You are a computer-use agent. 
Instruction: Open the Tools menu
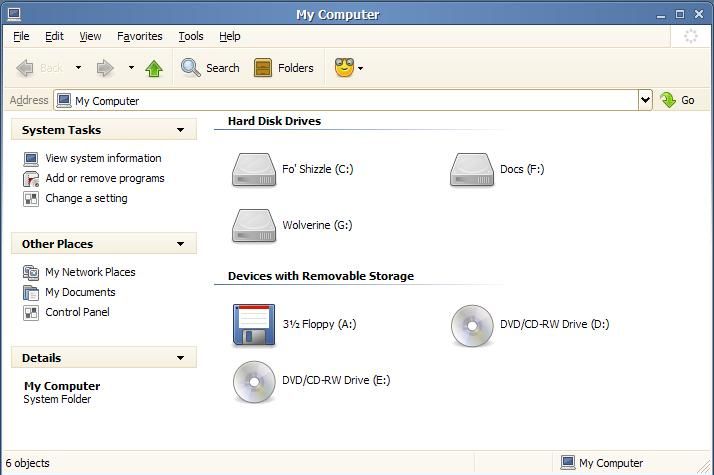tap(191, 36)
